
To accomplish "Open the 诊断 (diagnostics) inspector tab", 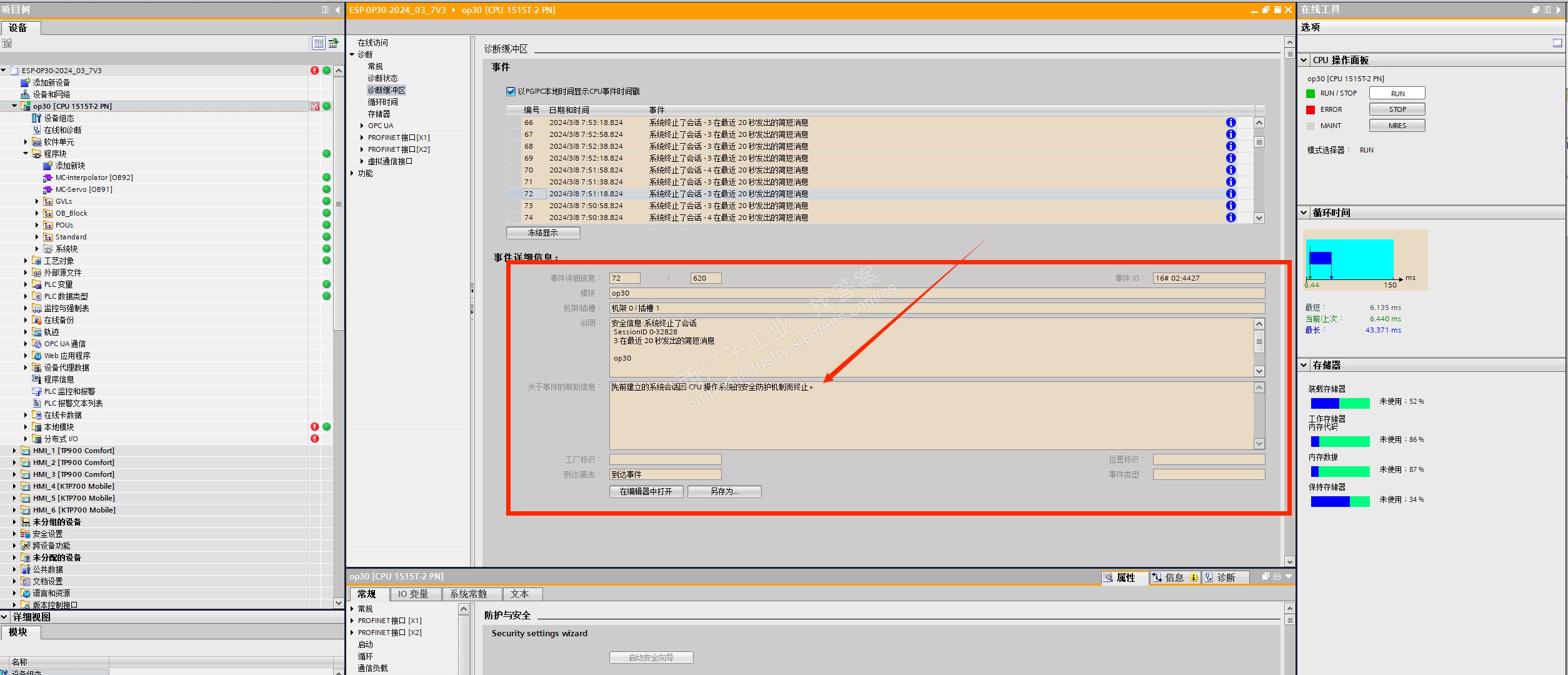I will pos(1224,577).
